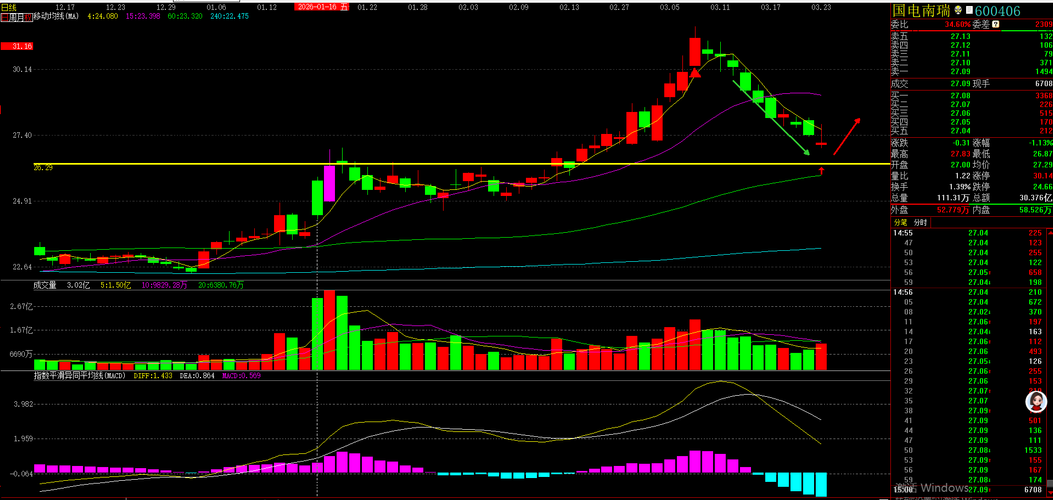Click the DEA:0.864 value
Screen dimensions: 1053x500
197,376
